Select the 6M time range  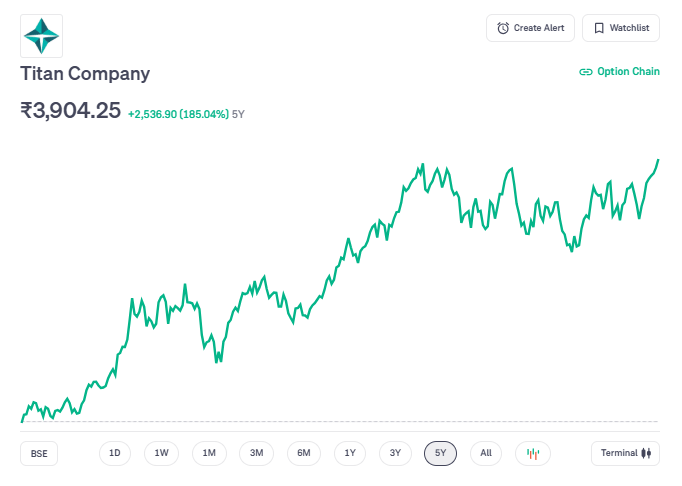point(304,453)
